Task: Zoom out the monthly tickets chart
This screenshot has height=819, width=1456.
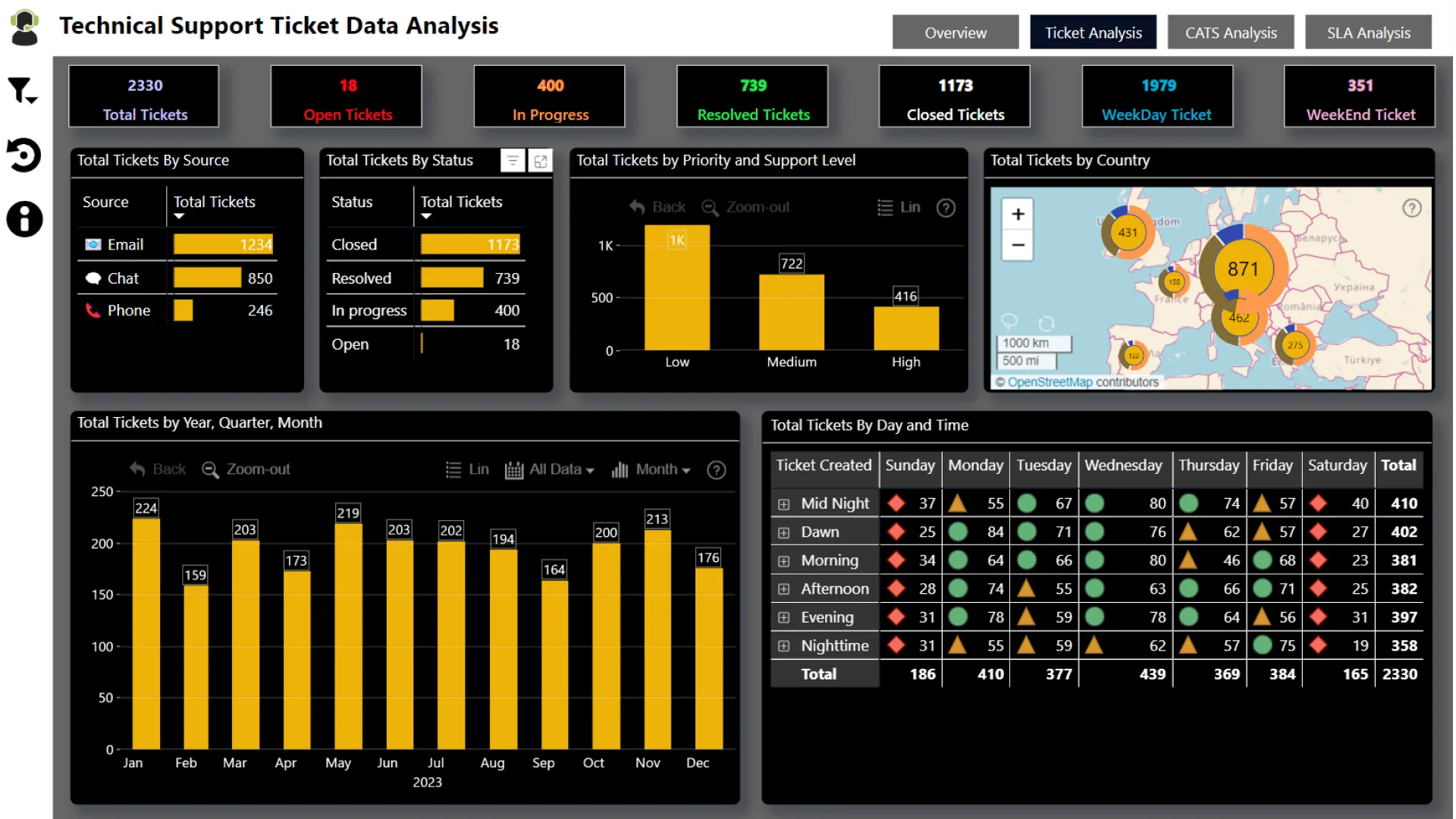Action: click(246, 469)
